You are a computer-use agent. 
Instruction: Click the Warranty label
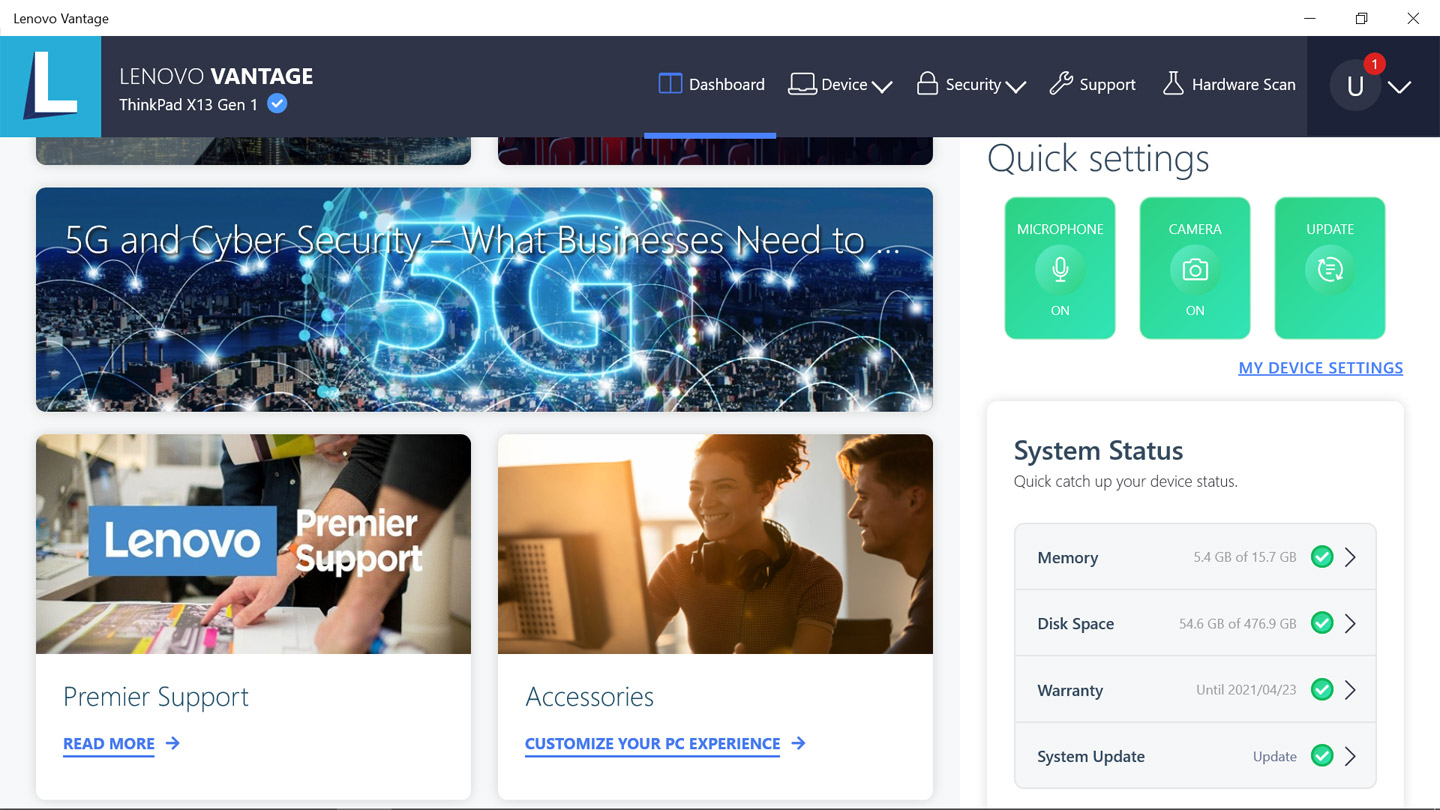1070,690
